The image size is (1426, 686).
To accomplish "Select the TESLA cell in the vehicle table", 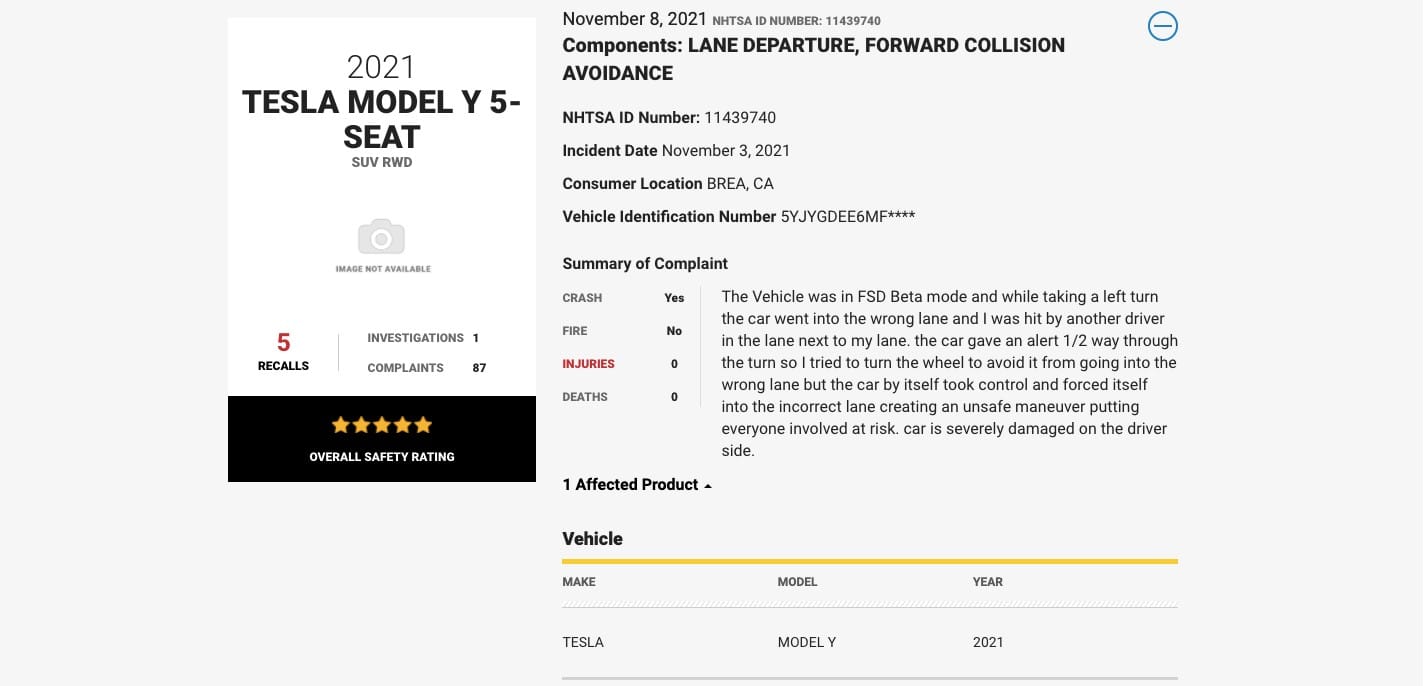I will tap(583, 642).
